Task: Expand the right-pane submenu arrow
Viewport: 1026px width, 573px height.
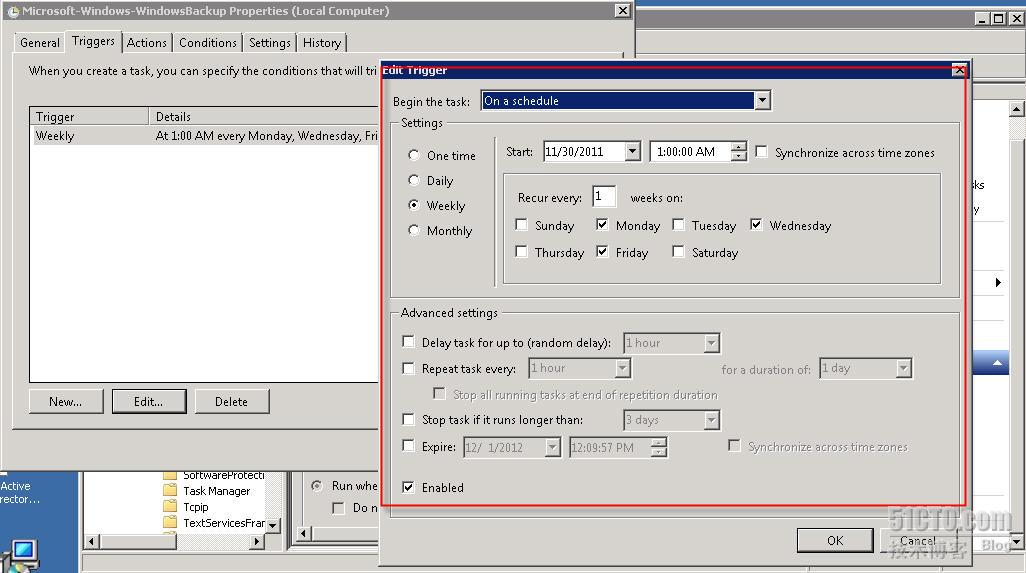Action: 998,282
